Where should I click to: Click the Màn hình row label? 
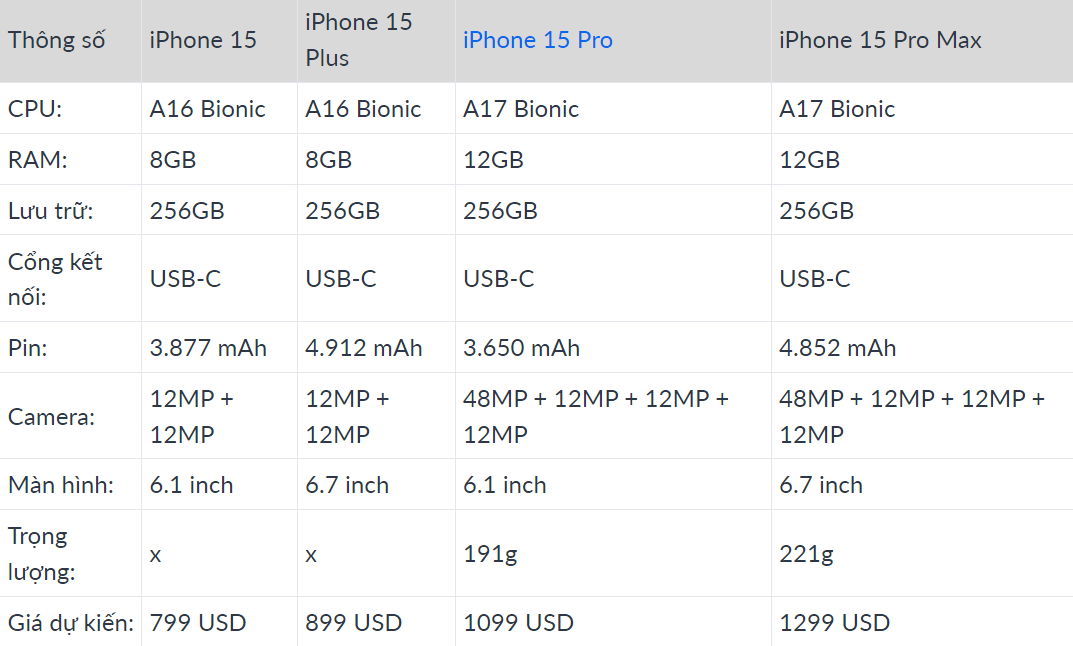click(x=60, y=485)
